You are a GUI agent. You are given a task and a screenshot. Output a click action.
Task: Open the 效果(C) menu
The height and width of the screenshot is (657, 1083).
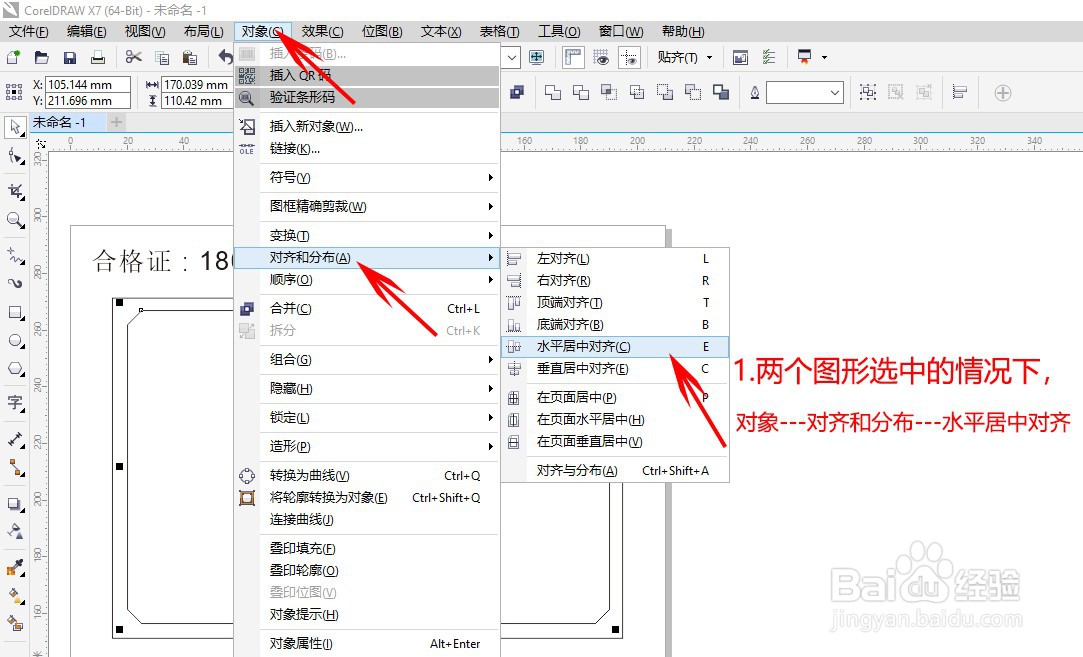pyautogui.click(x=322, y=32)
